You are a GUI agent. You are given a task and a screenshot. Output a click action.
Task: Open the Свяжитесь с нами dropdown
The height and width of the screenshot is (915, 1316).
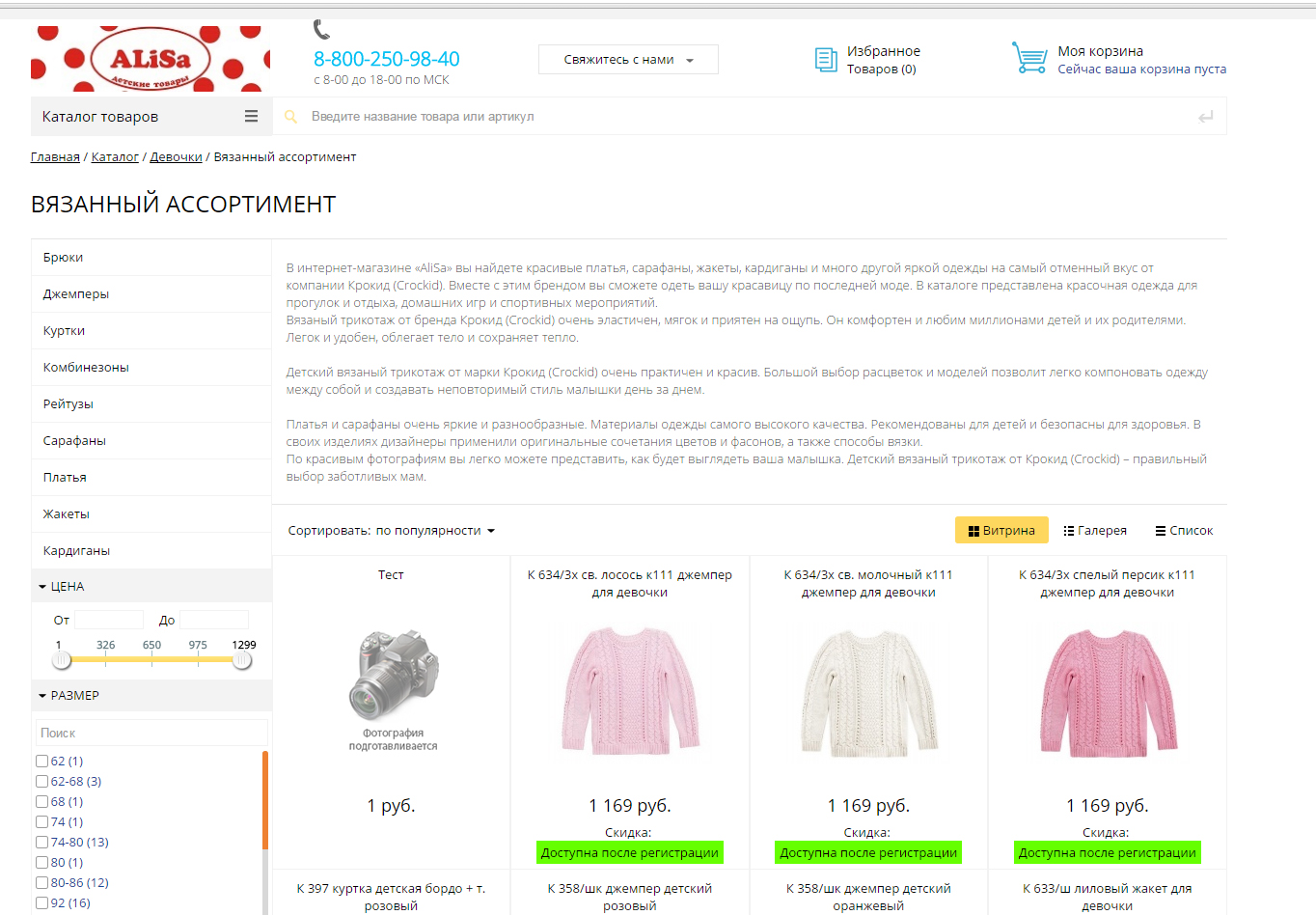tap(628, 60)
